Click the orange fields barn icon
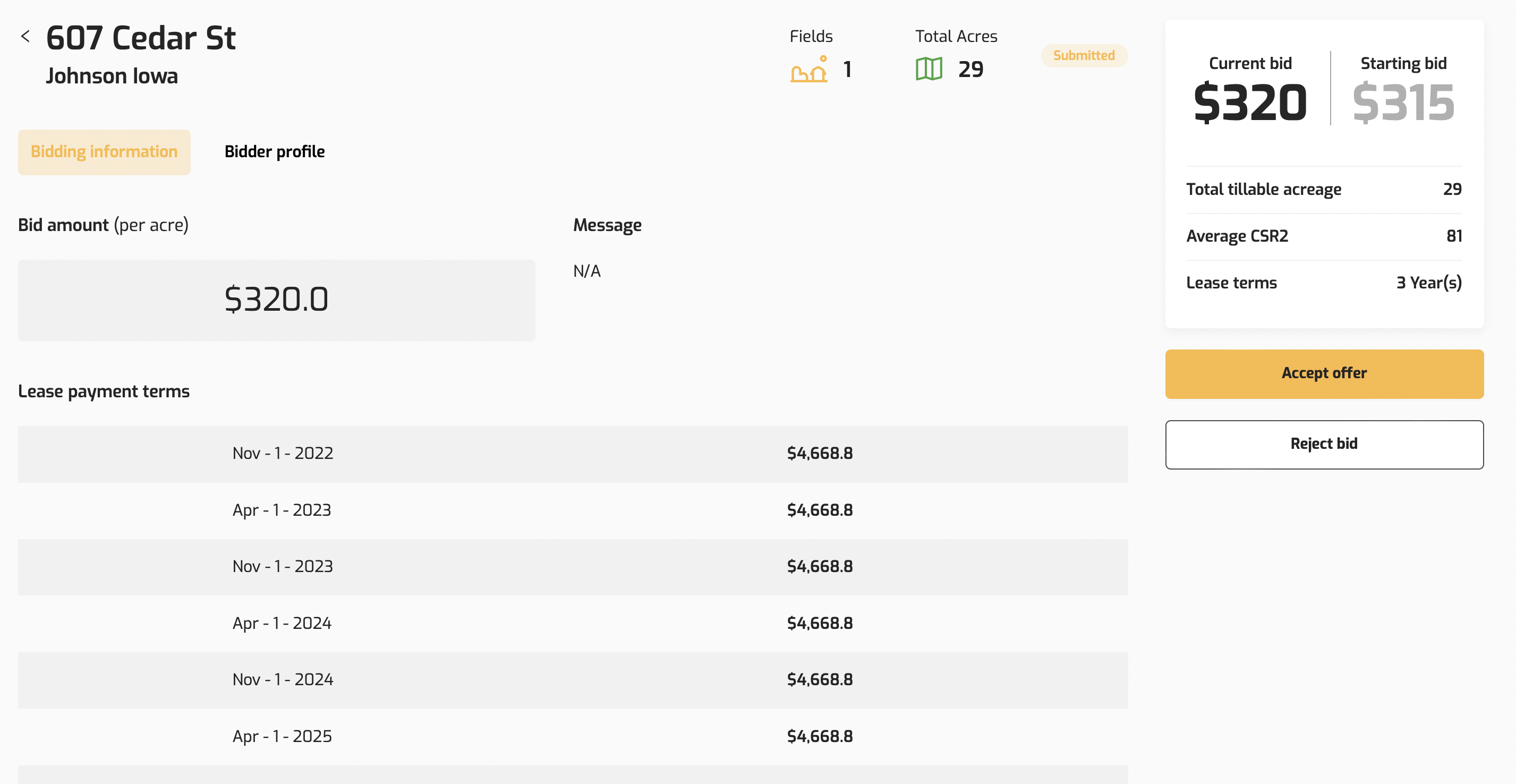 click(809, 70)
